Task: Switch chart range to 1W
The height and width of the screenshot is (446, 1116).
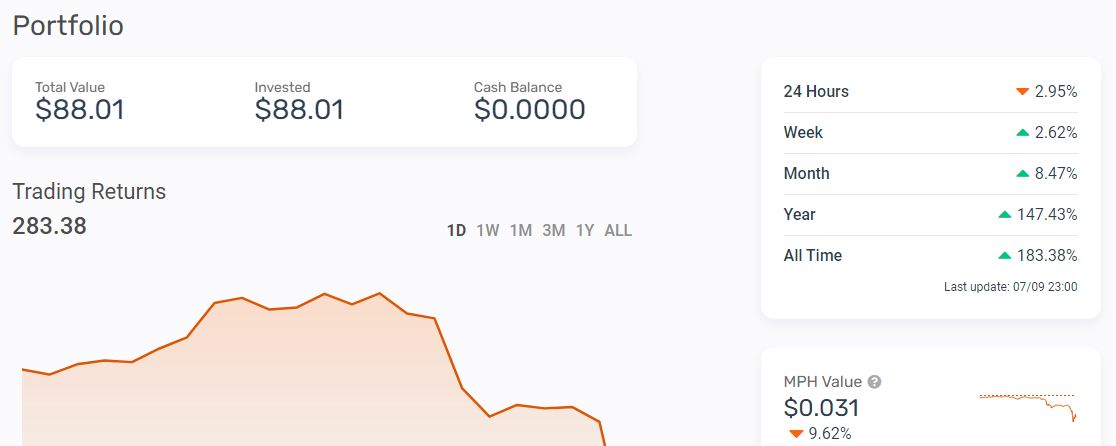Action: [488, 230]
